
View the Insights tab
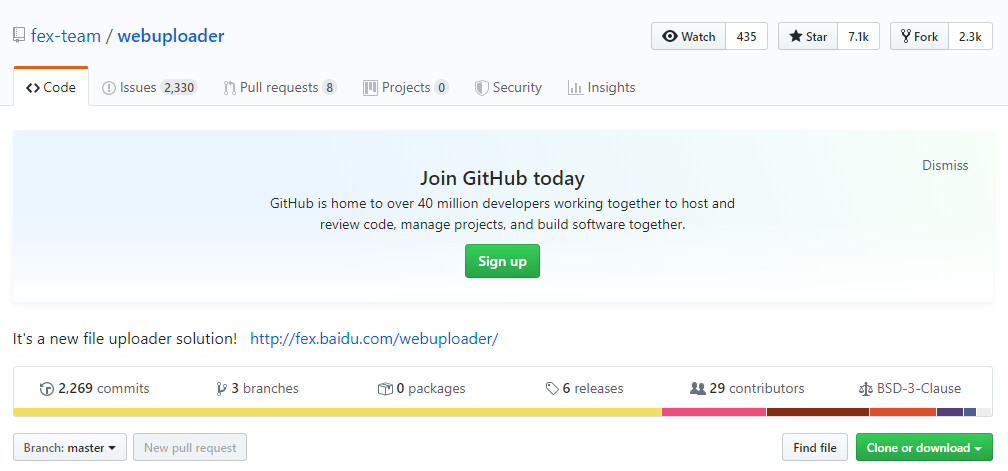pyautogui.click(x=602, y=87)
